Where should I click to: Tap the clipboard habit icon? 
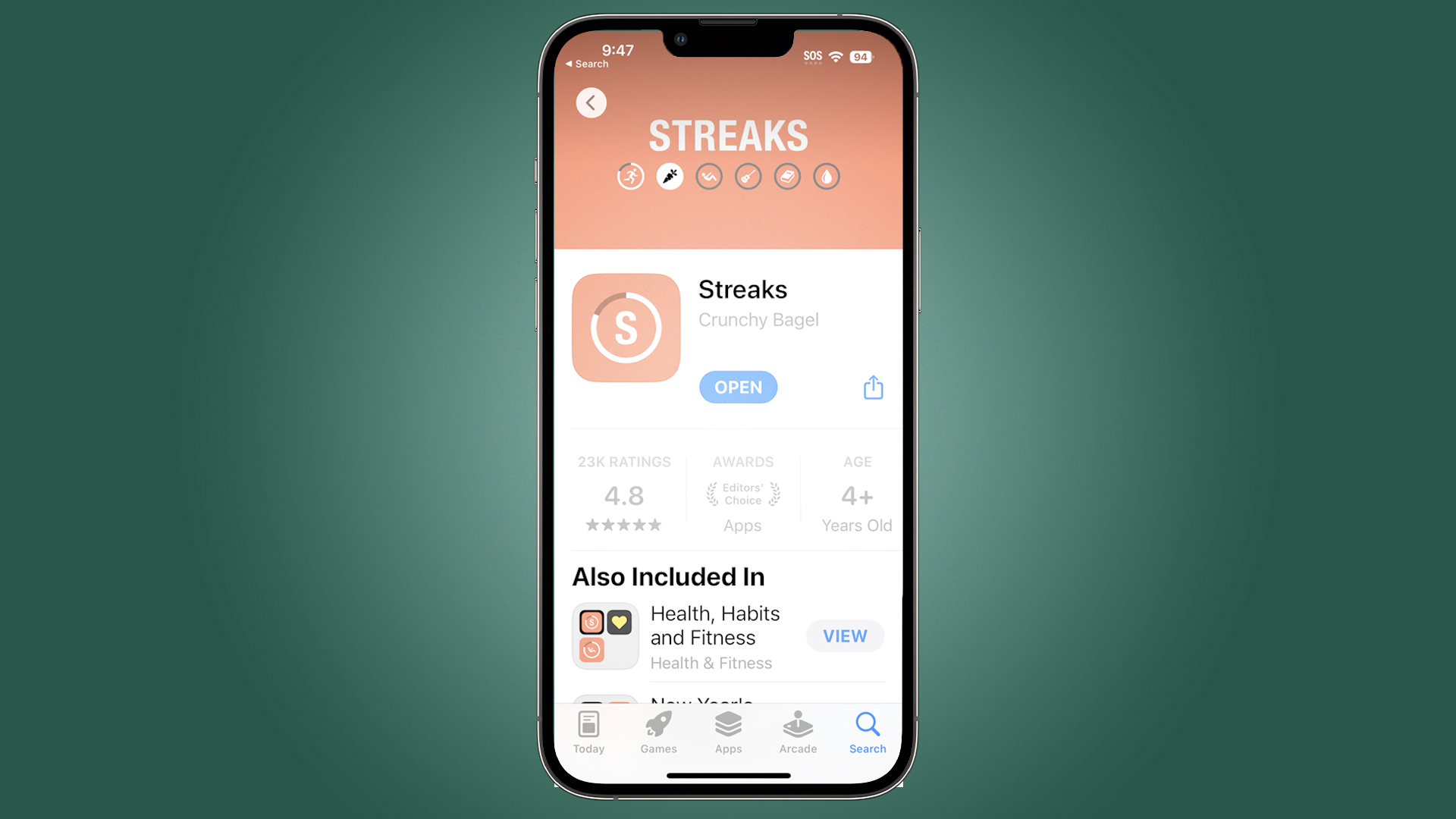pos(789,177)
